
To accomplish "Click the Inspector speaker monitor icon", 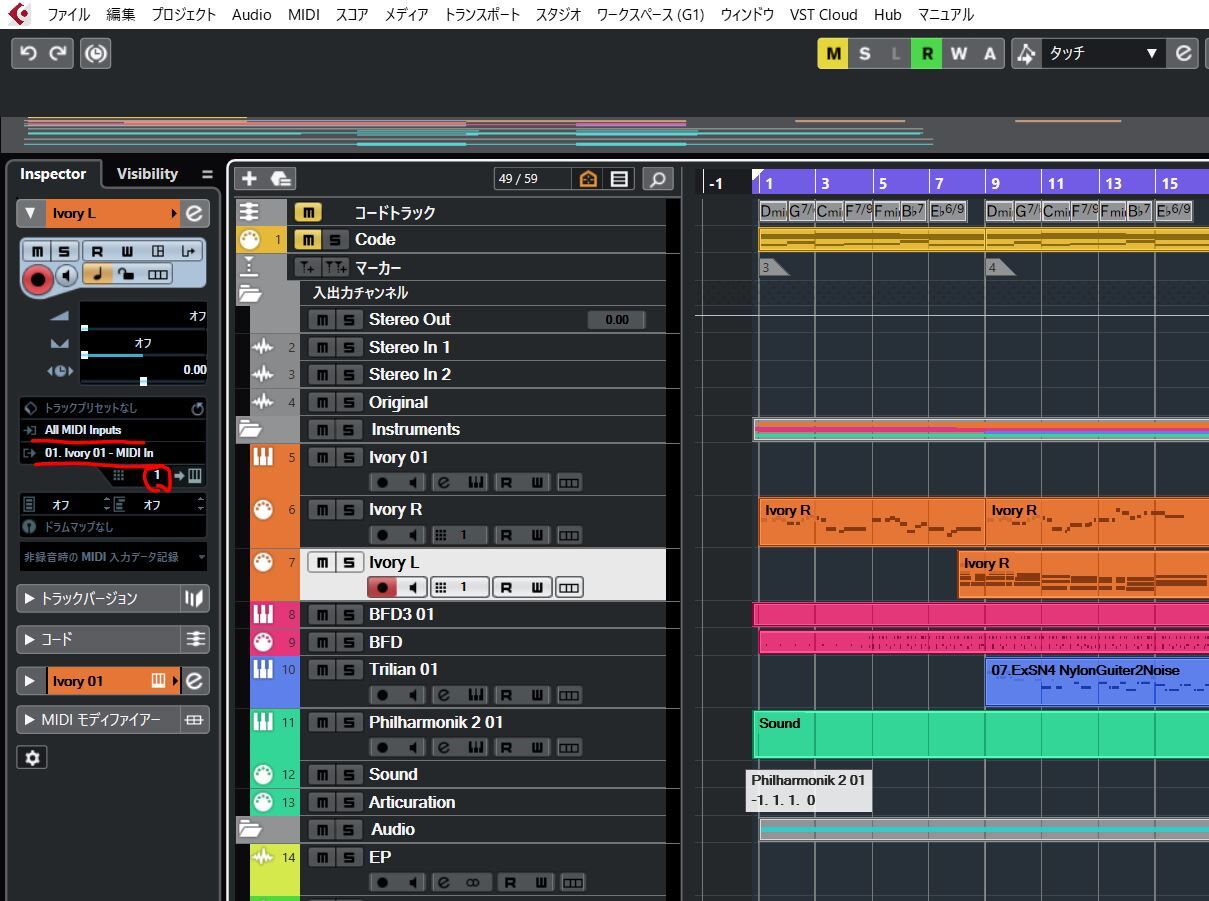I will [x=66, y=275].
